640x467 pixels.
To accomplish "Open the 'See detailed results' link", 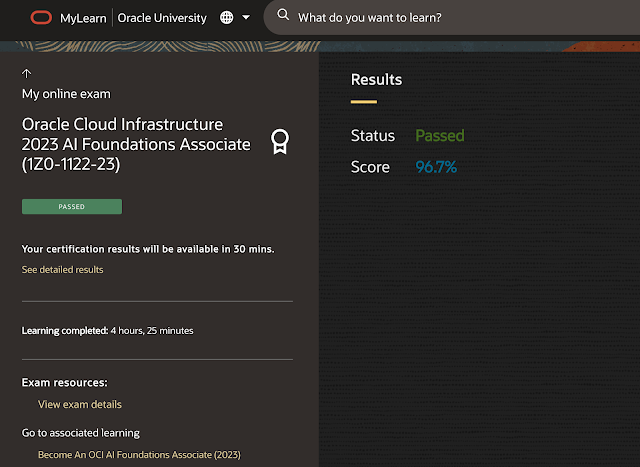I will click(x=62, y=270).
